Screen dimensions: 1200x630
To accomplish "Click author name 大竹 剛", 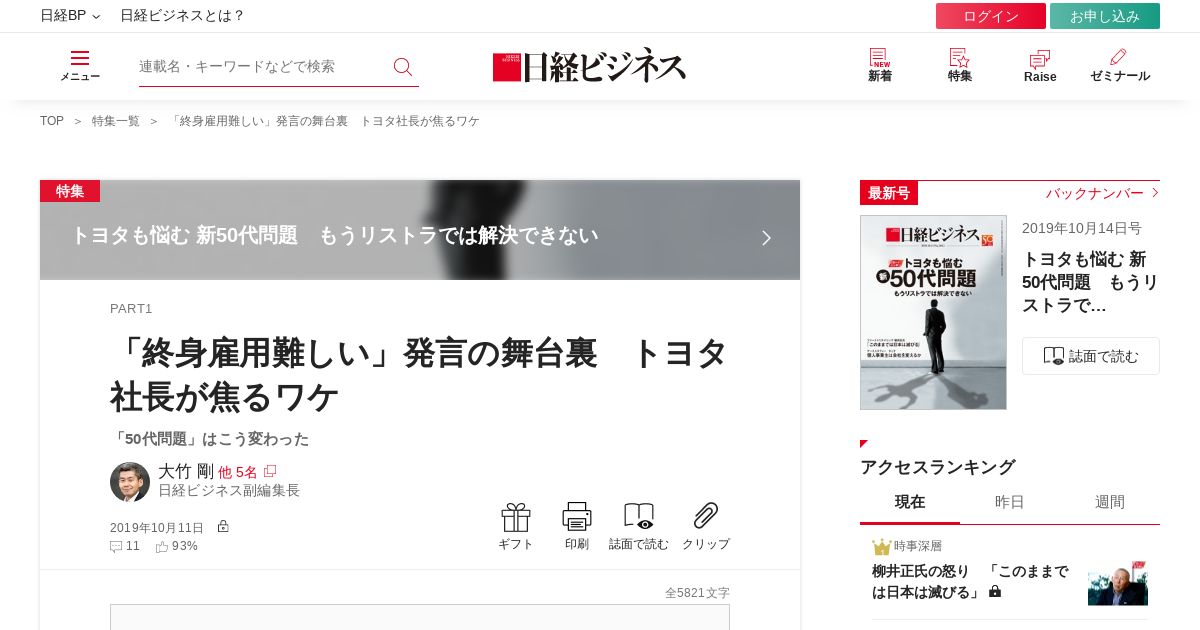I will [x=186, y=471].
